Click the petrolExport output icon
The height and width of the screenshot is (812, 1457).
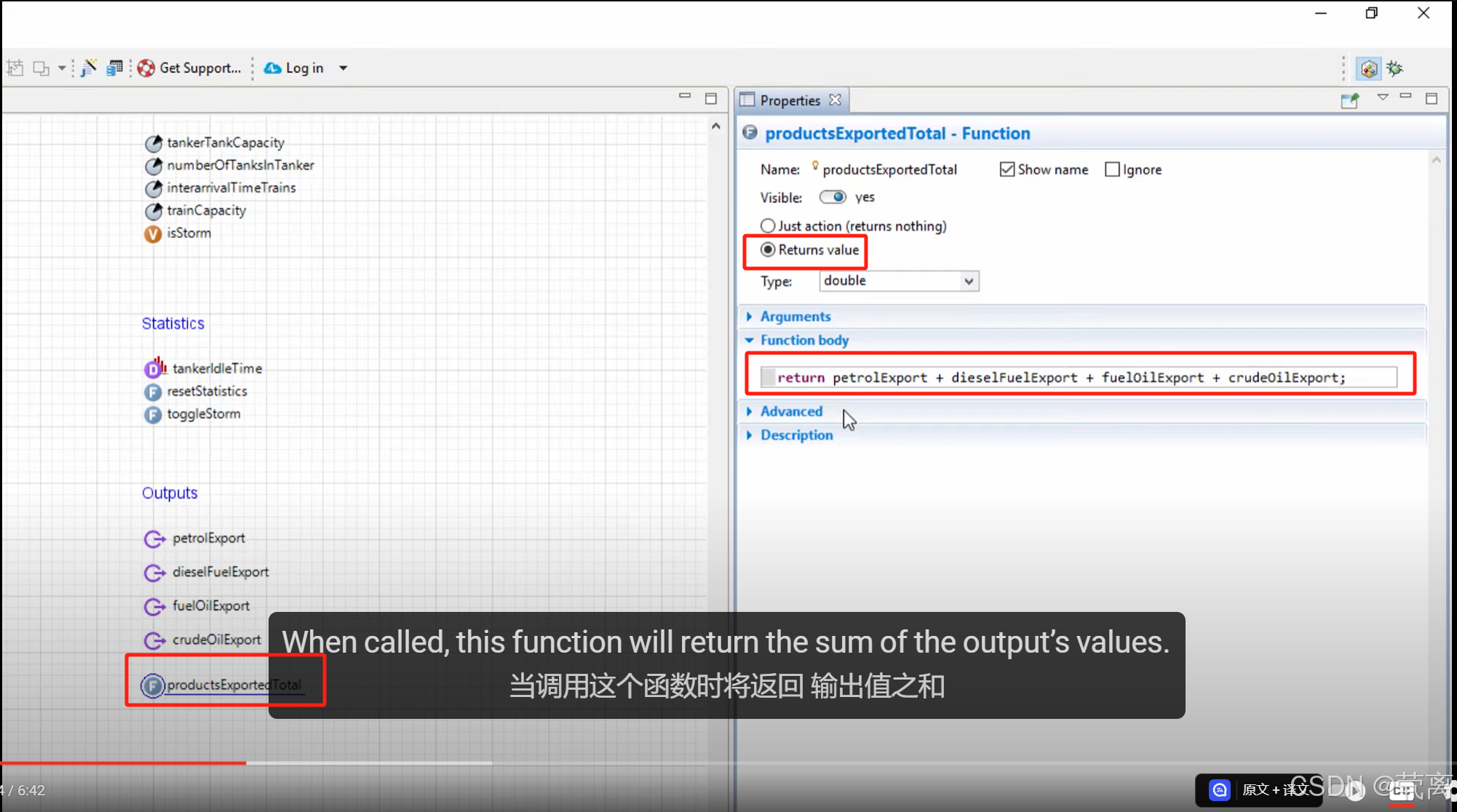point(154,538)
